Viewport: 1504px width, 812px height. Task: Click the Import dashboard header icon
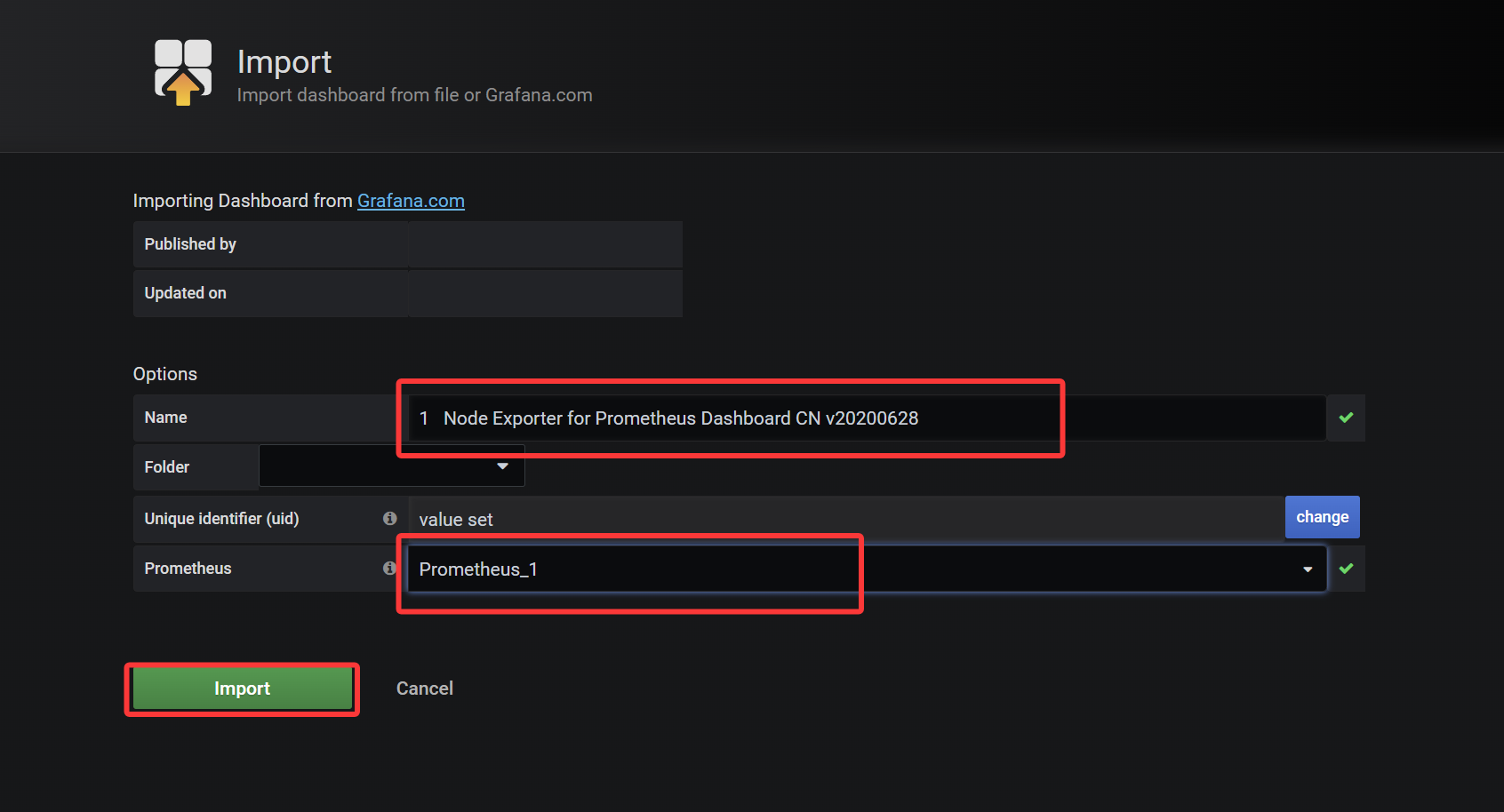[x=183, y=72]
